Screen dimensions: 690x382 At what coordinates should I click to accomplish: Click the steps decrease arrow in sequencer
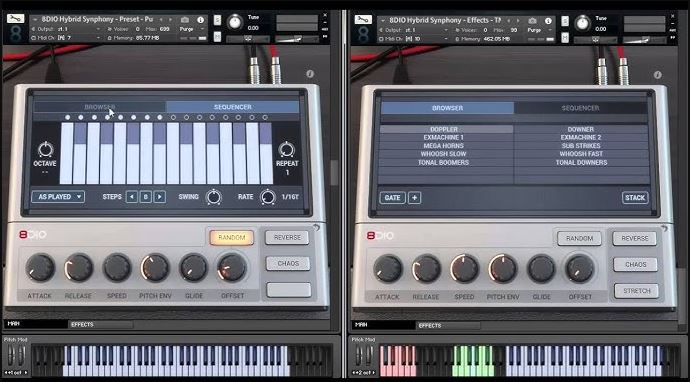132,197
